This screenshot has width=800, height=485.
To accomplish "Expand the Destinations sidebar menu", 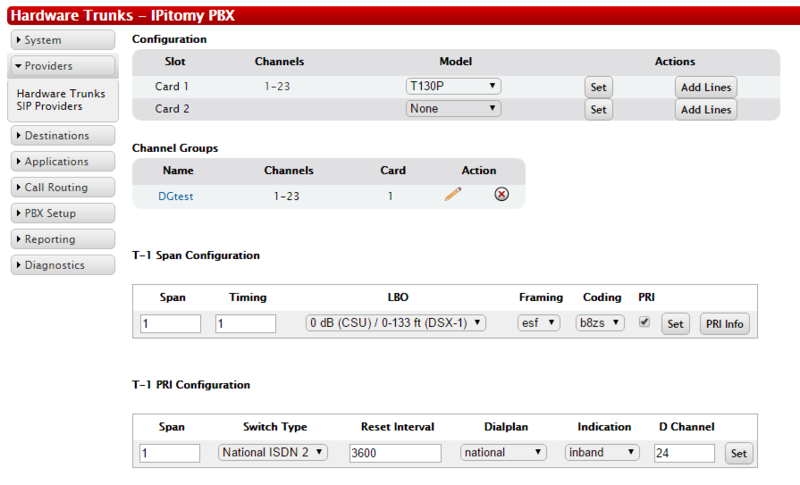I will point(62,136).
